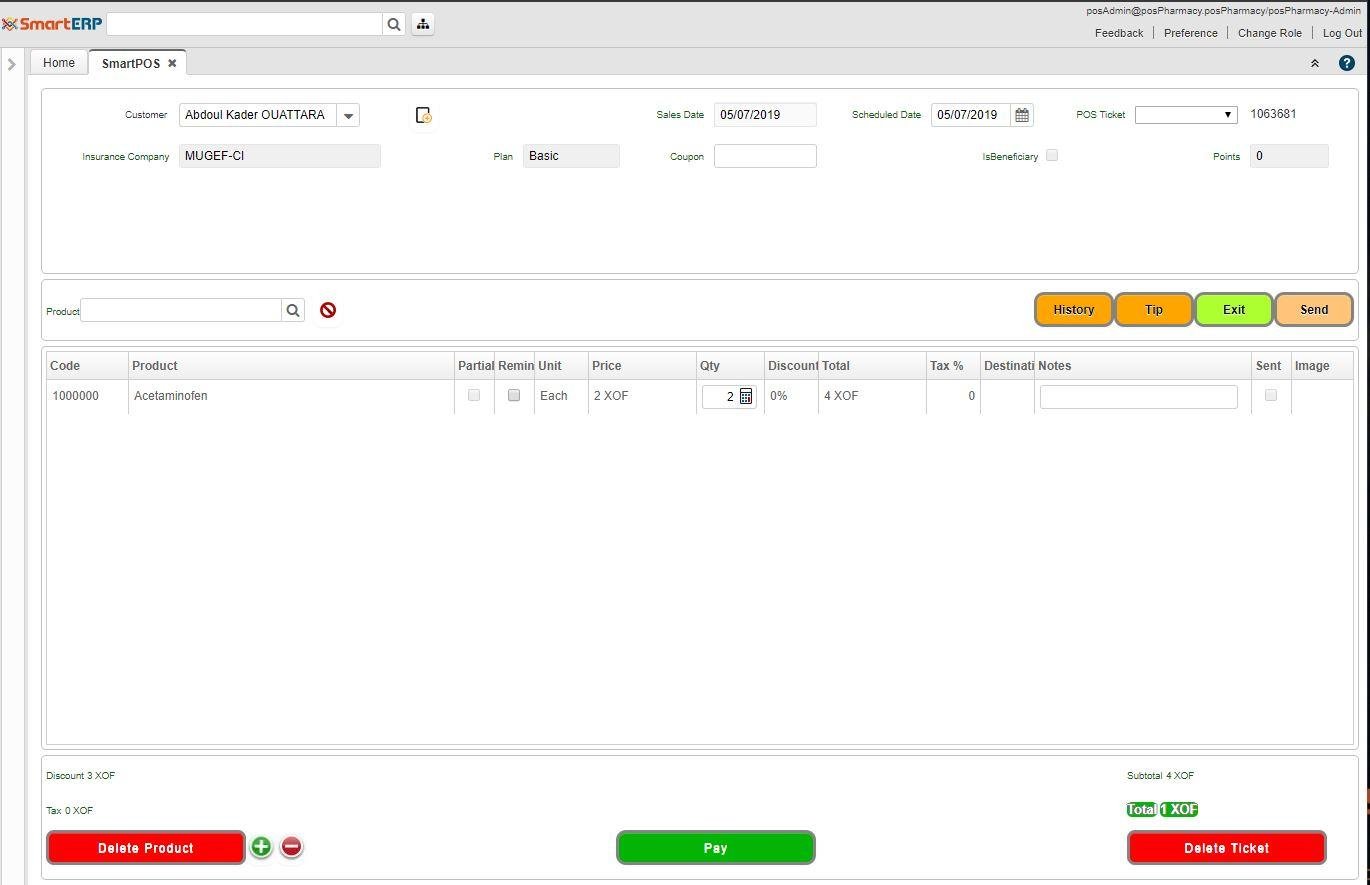The width and height of the screenshot is (1370, 885).
Task: Toggle Partial checkbox for Acetaminofen
Action: point(474,395)
